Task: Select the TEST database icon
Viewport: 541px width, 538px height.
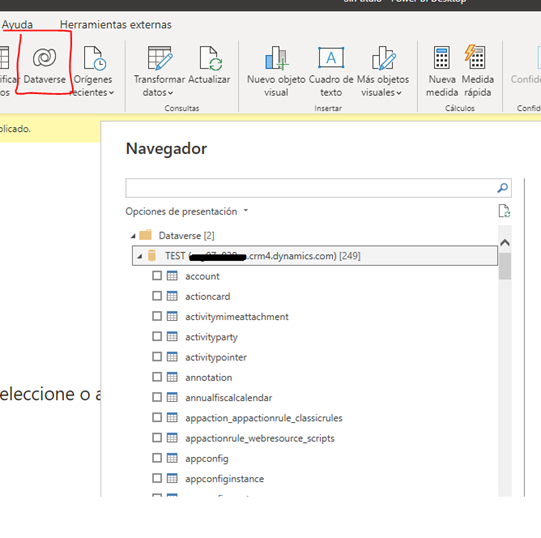Action: click(x=151, y=255)
